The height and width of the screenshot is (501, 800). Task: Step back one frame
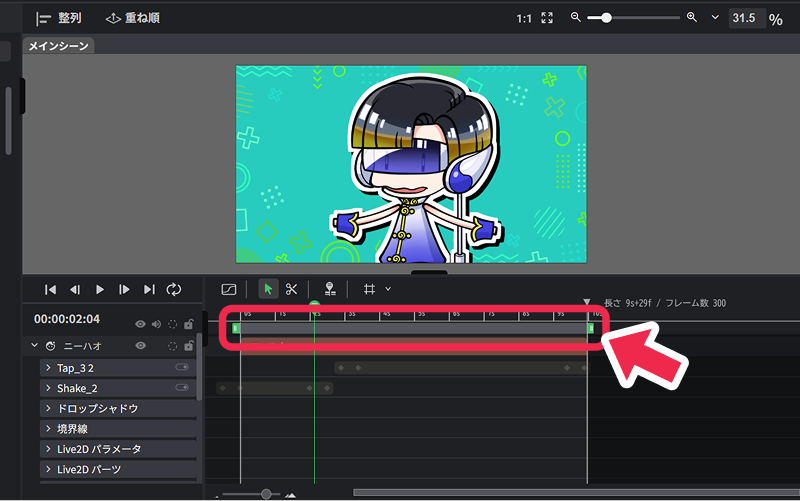point(75,289)
